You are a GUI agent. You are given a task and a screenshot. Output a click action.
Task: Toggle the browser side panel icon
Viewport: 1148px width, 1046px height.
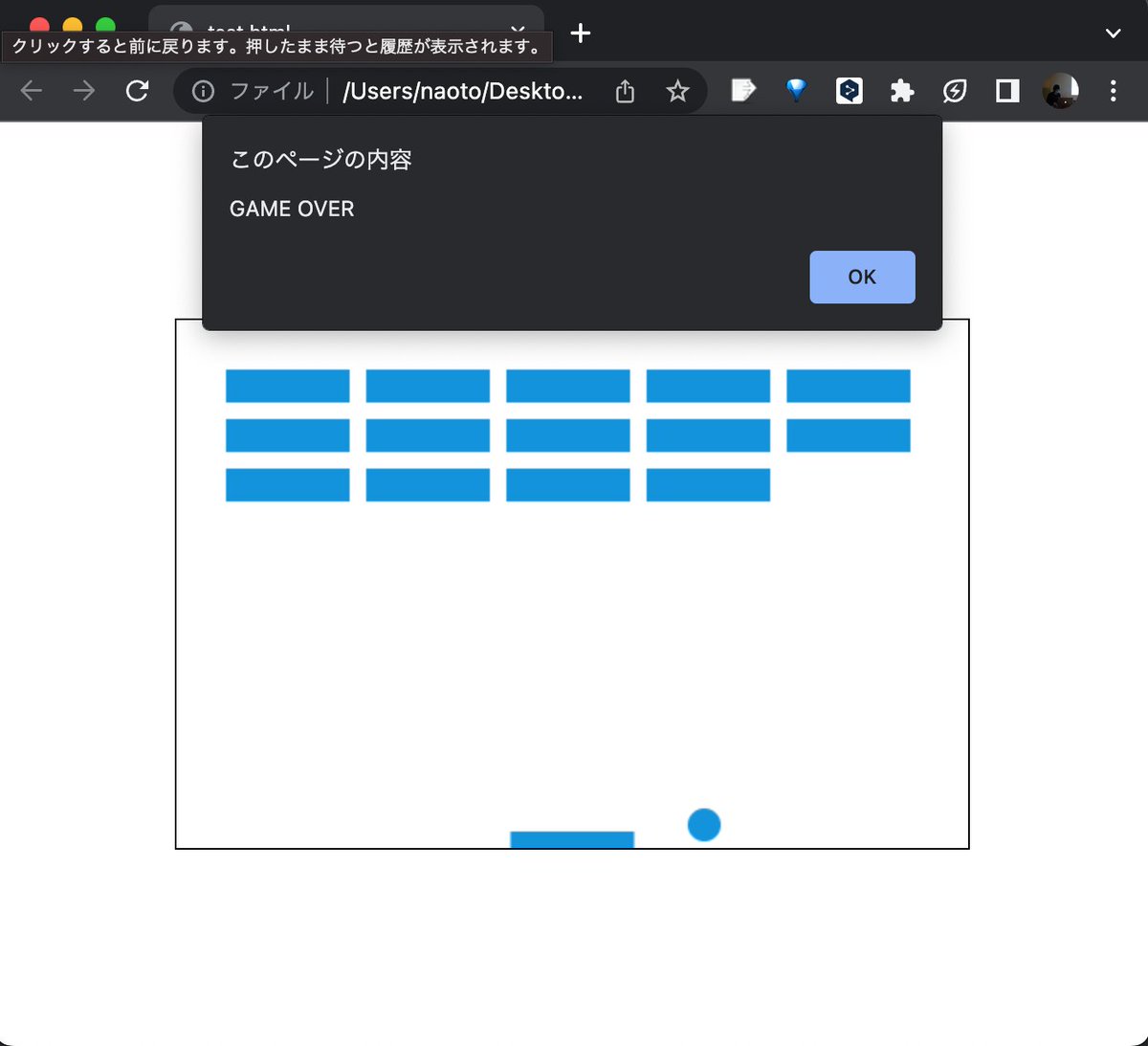[x=1007, y=91]
